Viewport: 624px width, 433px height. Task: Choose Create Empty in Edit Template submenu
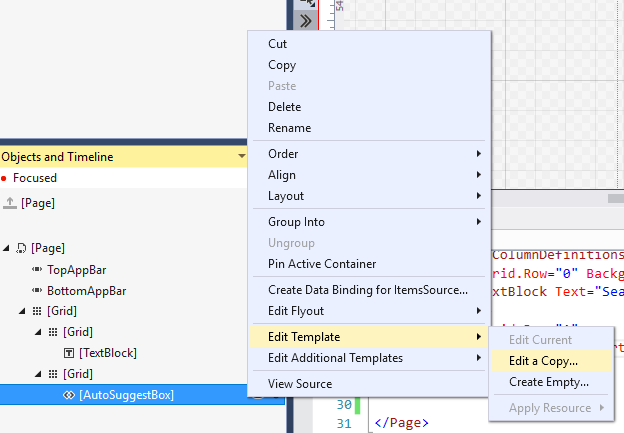(x=551, y=382)
